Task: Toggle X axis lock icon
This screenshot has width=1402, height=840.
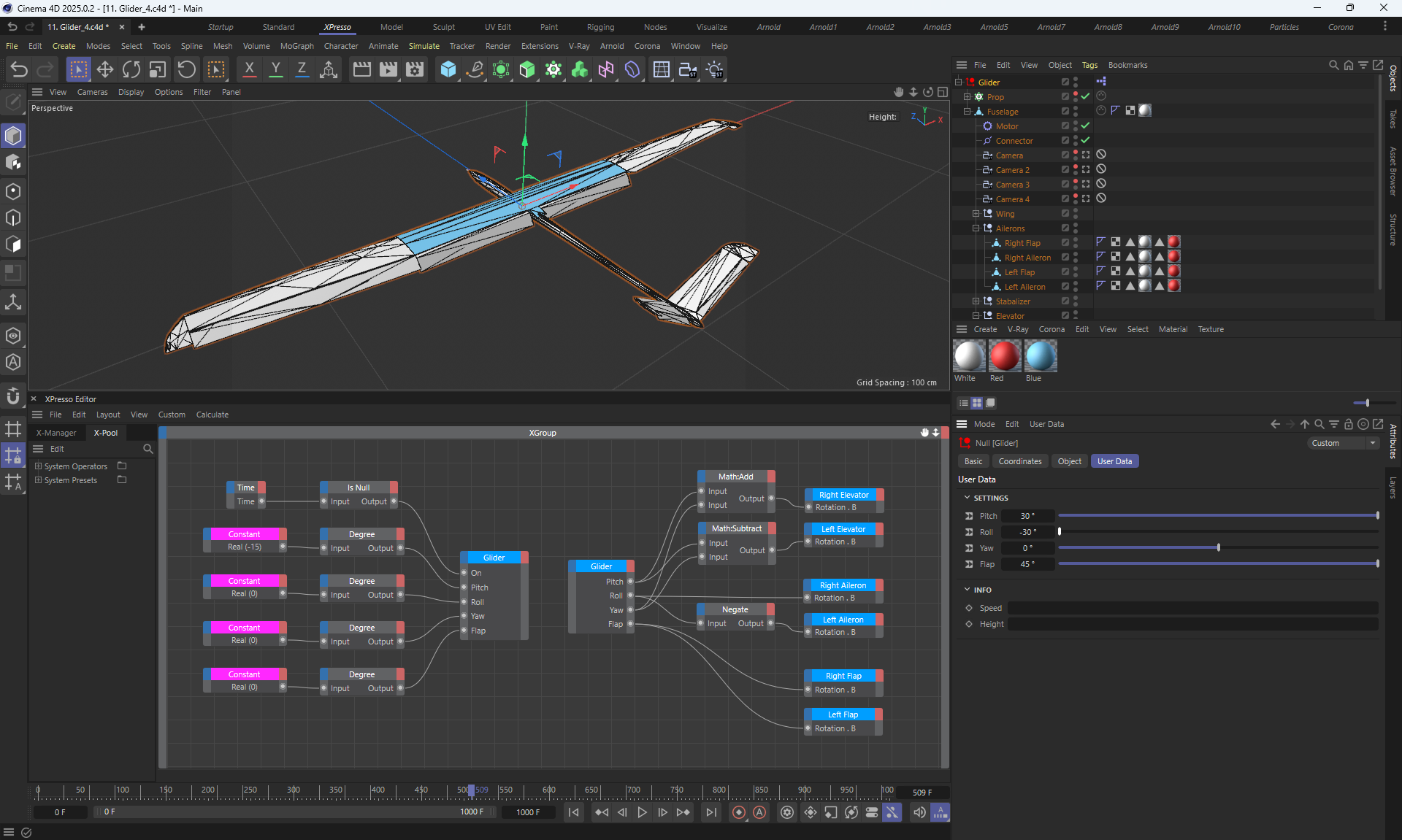Action: [249, 69]
